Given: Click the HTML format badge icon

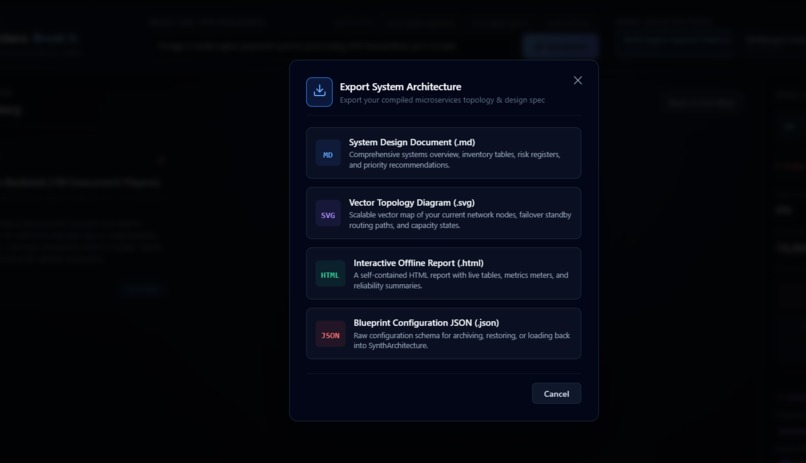Looking at the screenshot, I should [x=330, y=274].
